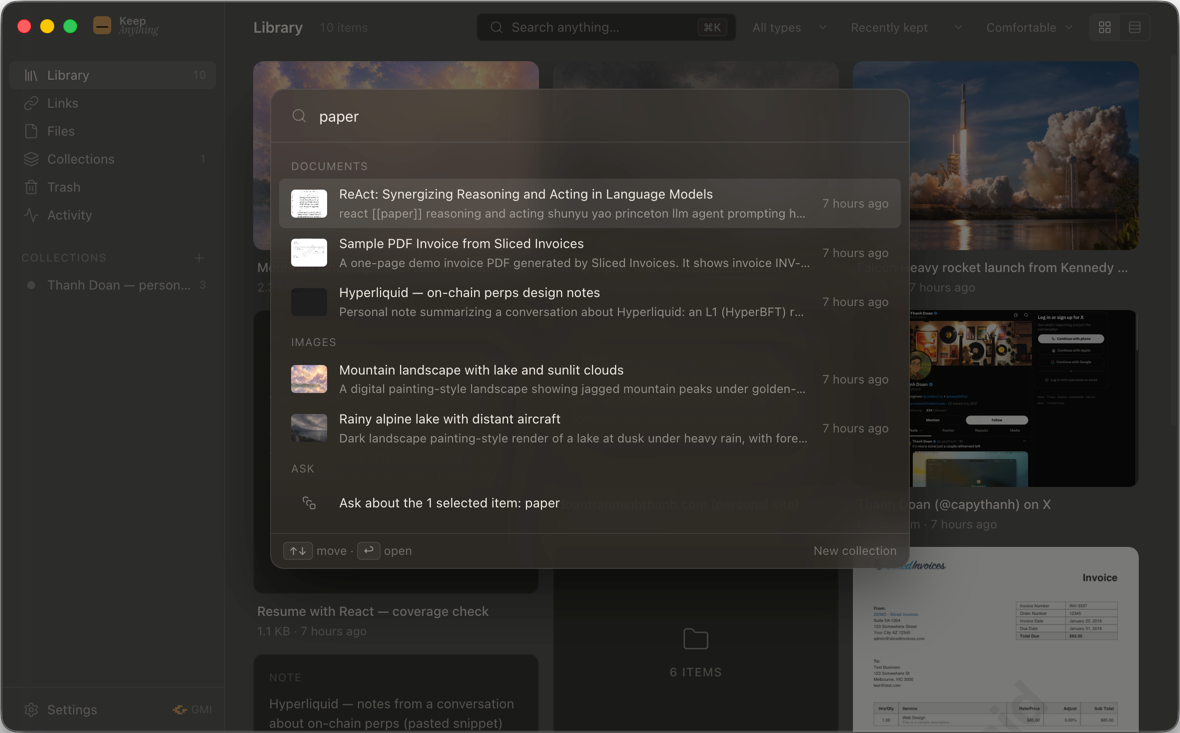
Task: Open ReAct Synergizing Reasoning result
Action: pos(589,203)
